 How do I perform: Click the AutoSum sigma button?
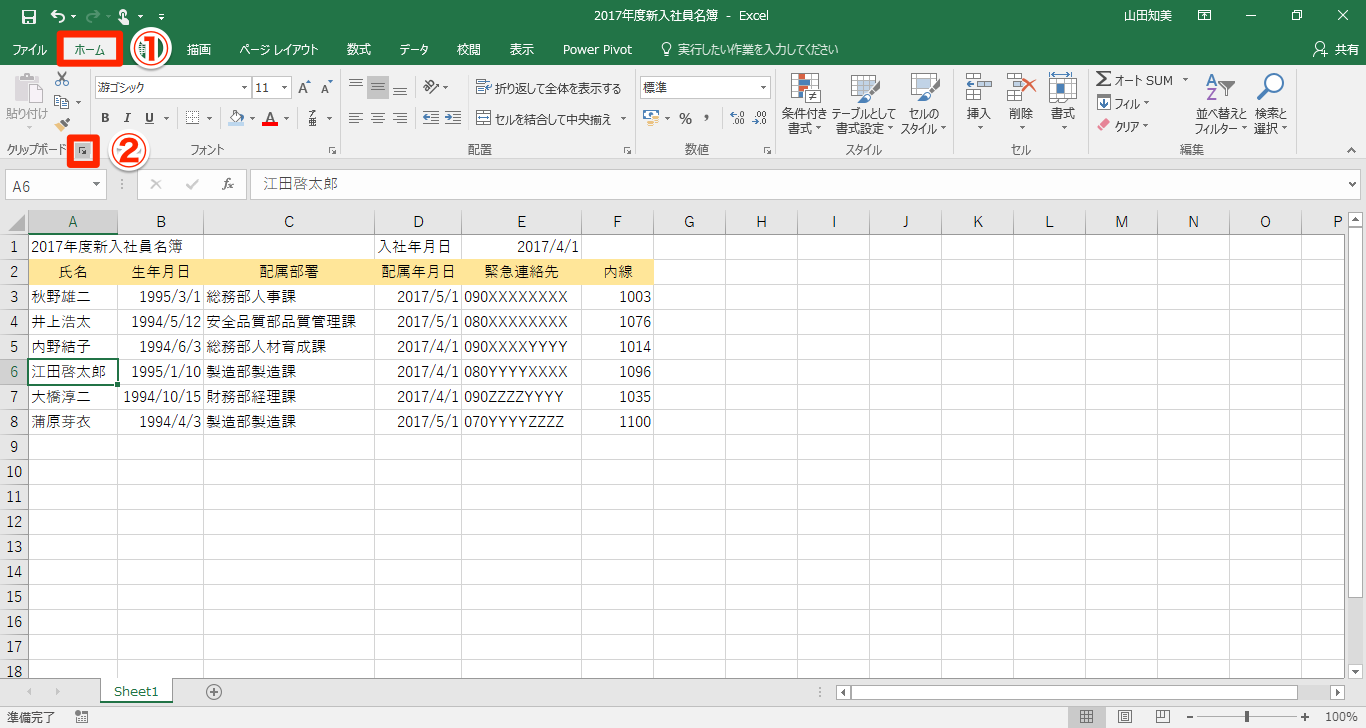click(x=1135, y=80)
